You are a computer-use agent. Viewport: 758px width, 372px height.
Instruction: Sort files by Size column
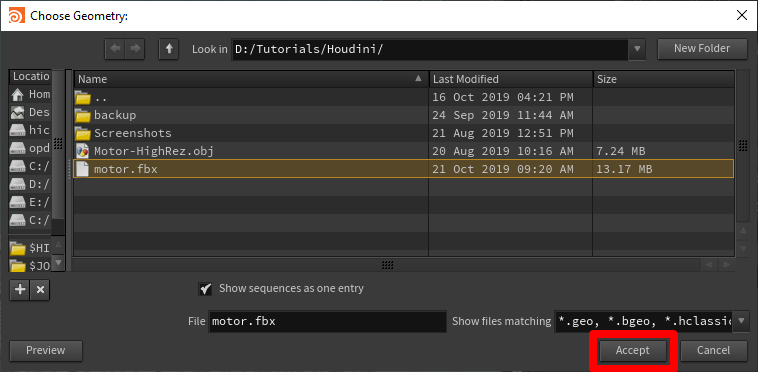tap(663, 79)
